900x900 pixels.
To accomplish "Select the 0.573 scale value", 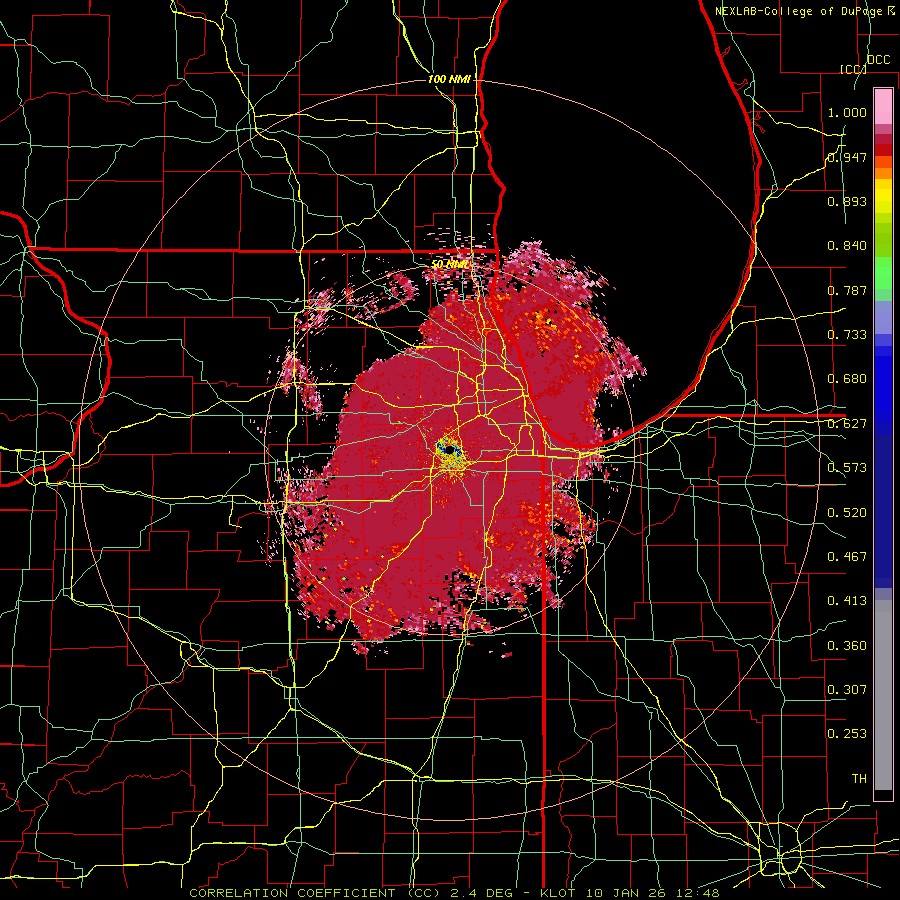I will pos(847,468).
